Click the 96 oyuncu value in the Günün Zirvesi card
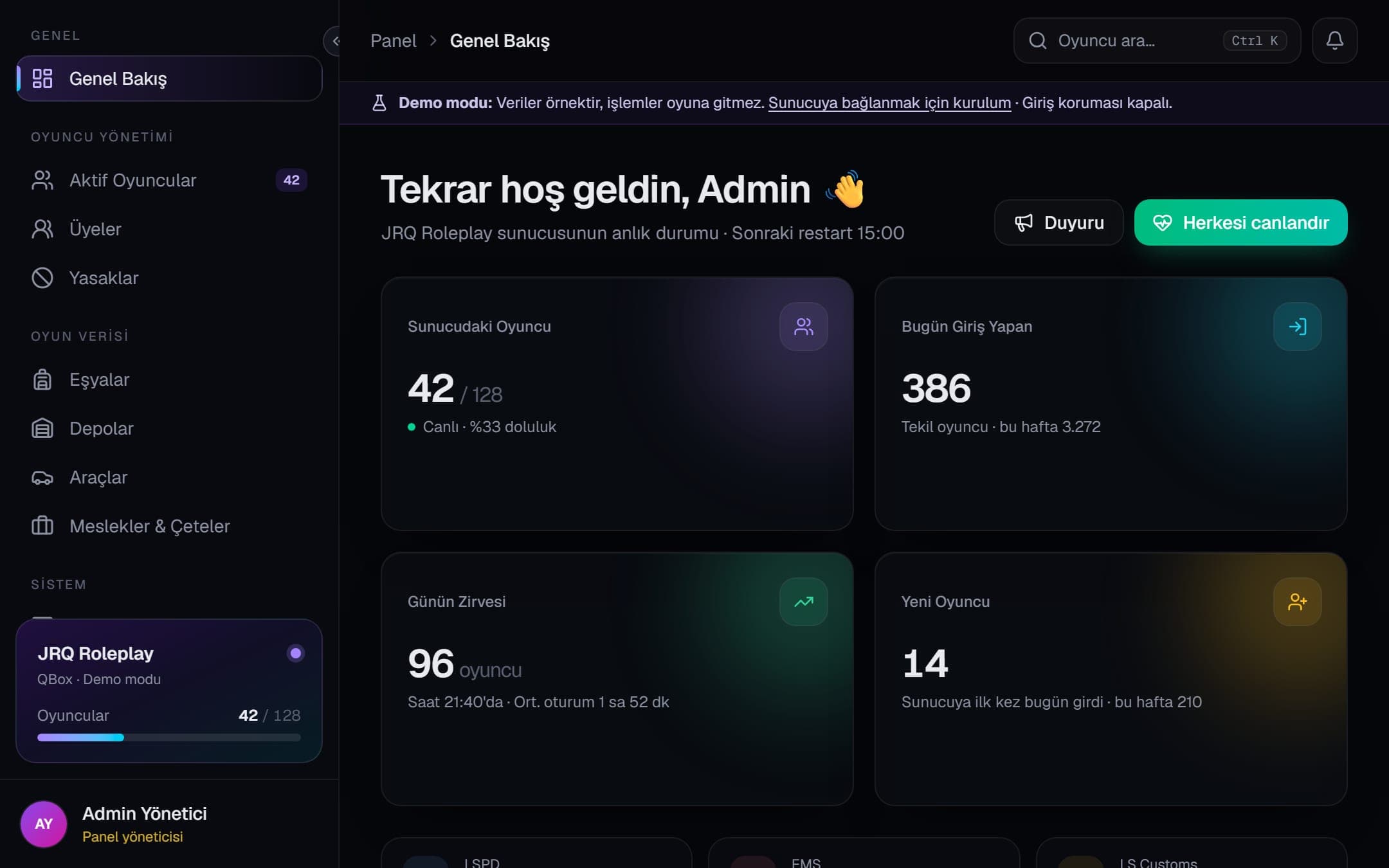 (x=464, y=664)
